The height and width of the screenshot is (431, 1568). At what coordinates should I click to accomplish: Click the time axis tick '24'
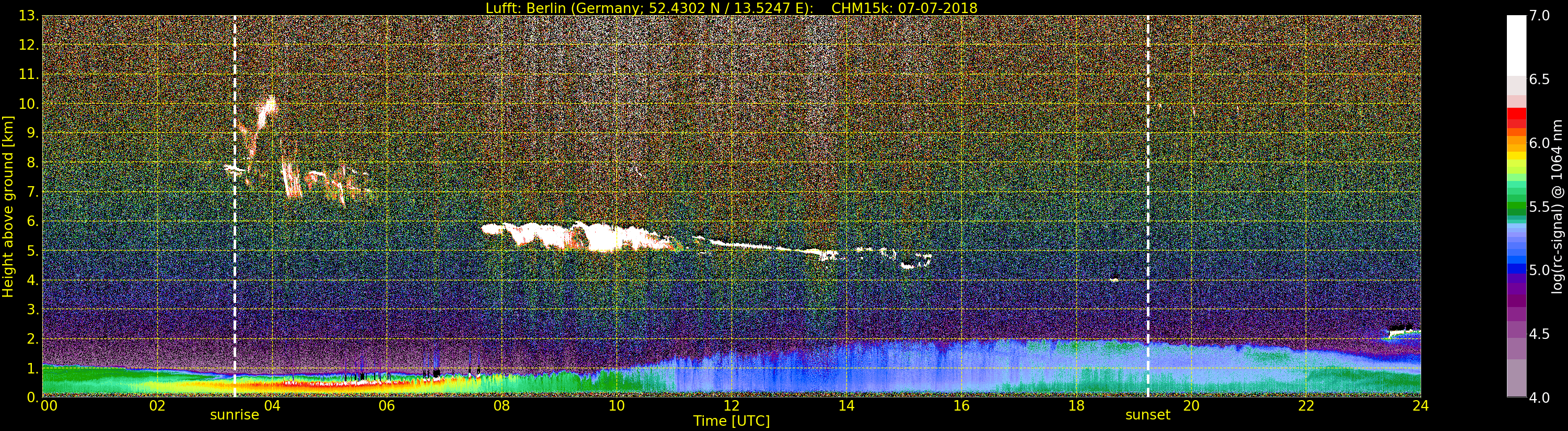[1421, 406]
